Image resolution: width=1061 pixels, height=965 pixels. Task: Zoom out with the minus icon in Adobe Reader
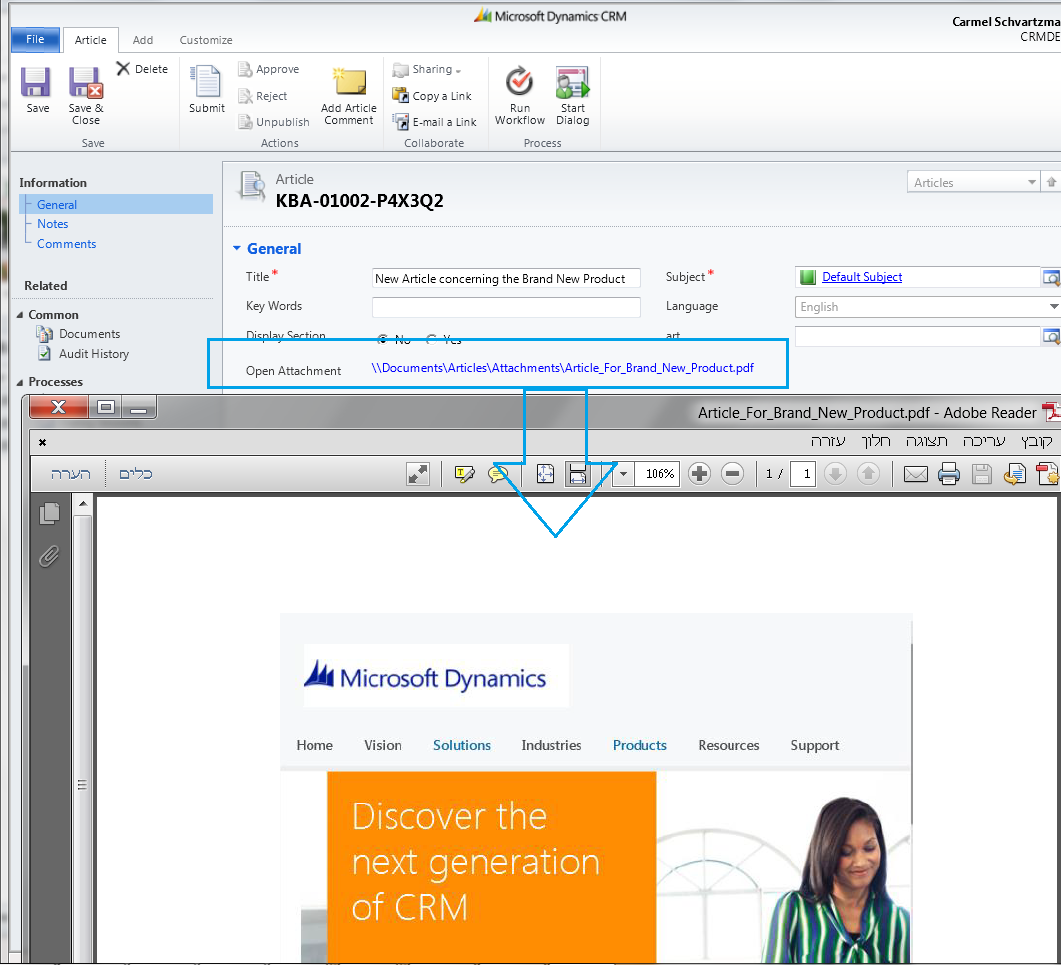732,474
